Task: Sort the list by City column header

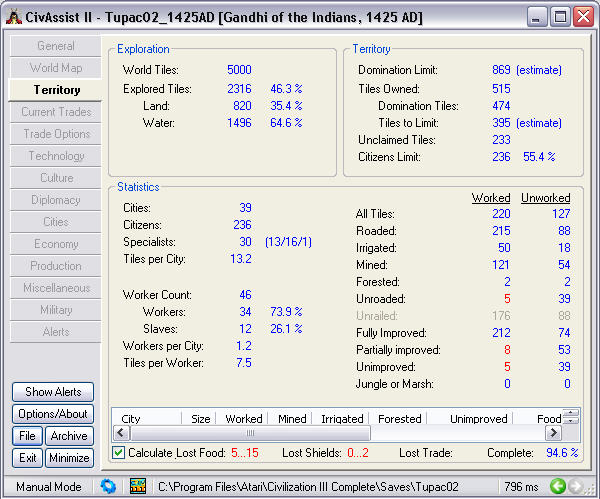Action: (147, 419)
